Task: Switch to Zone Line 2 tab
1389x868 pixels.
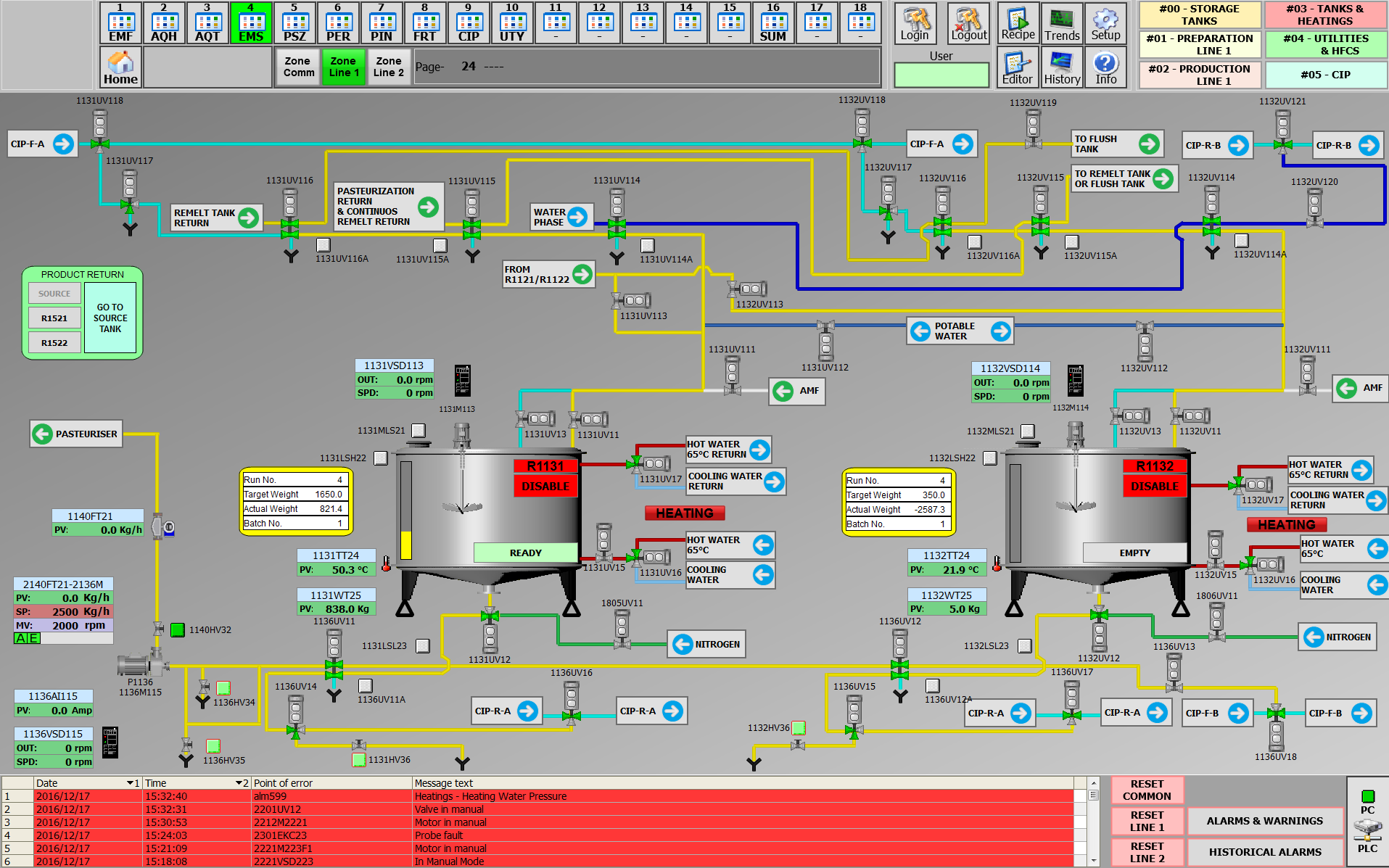Action: coord(389,67)
